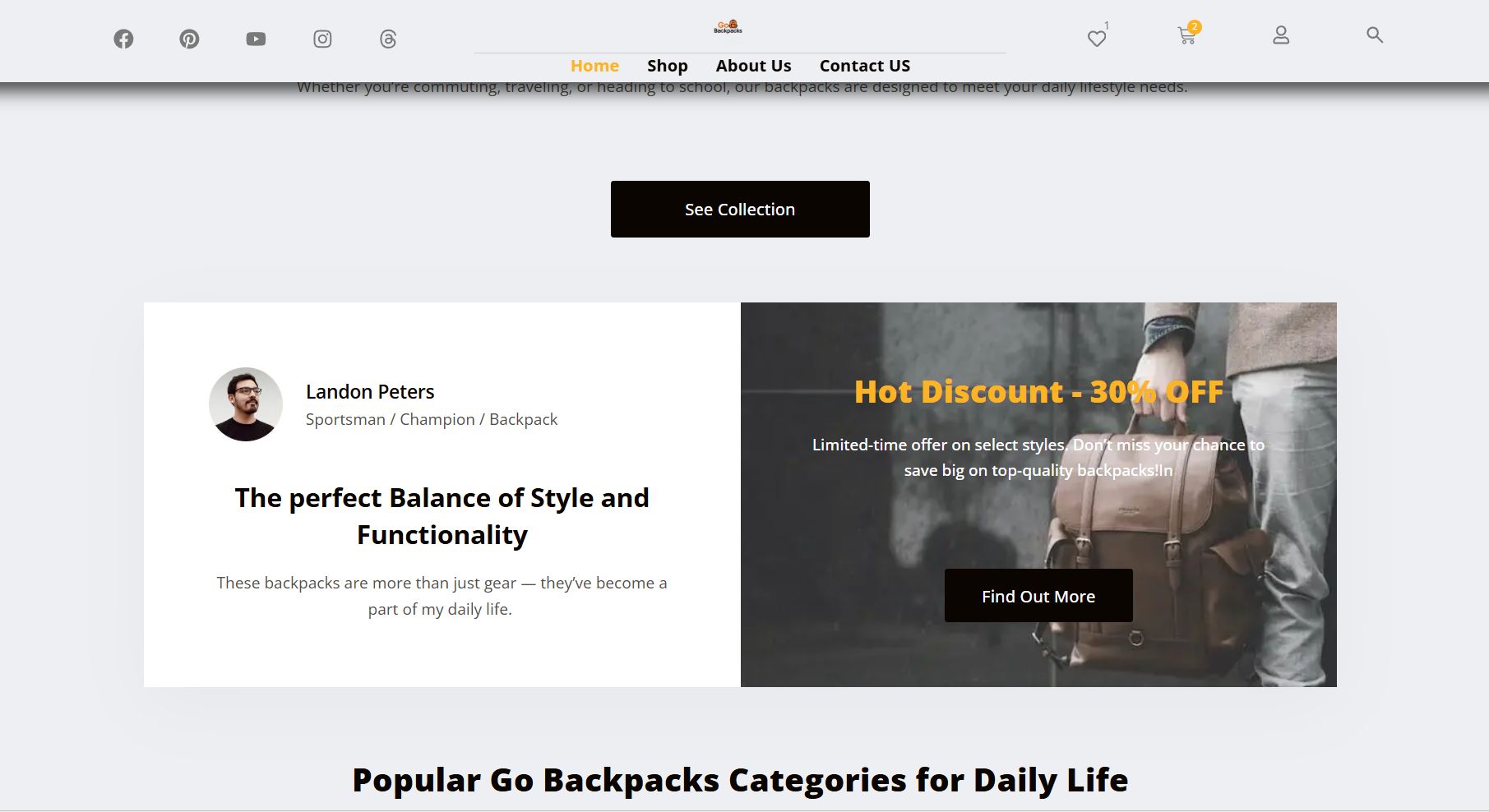Click the Landon Peters name text
This screenshot has height=812, width=1489.
tap(370, 392)
